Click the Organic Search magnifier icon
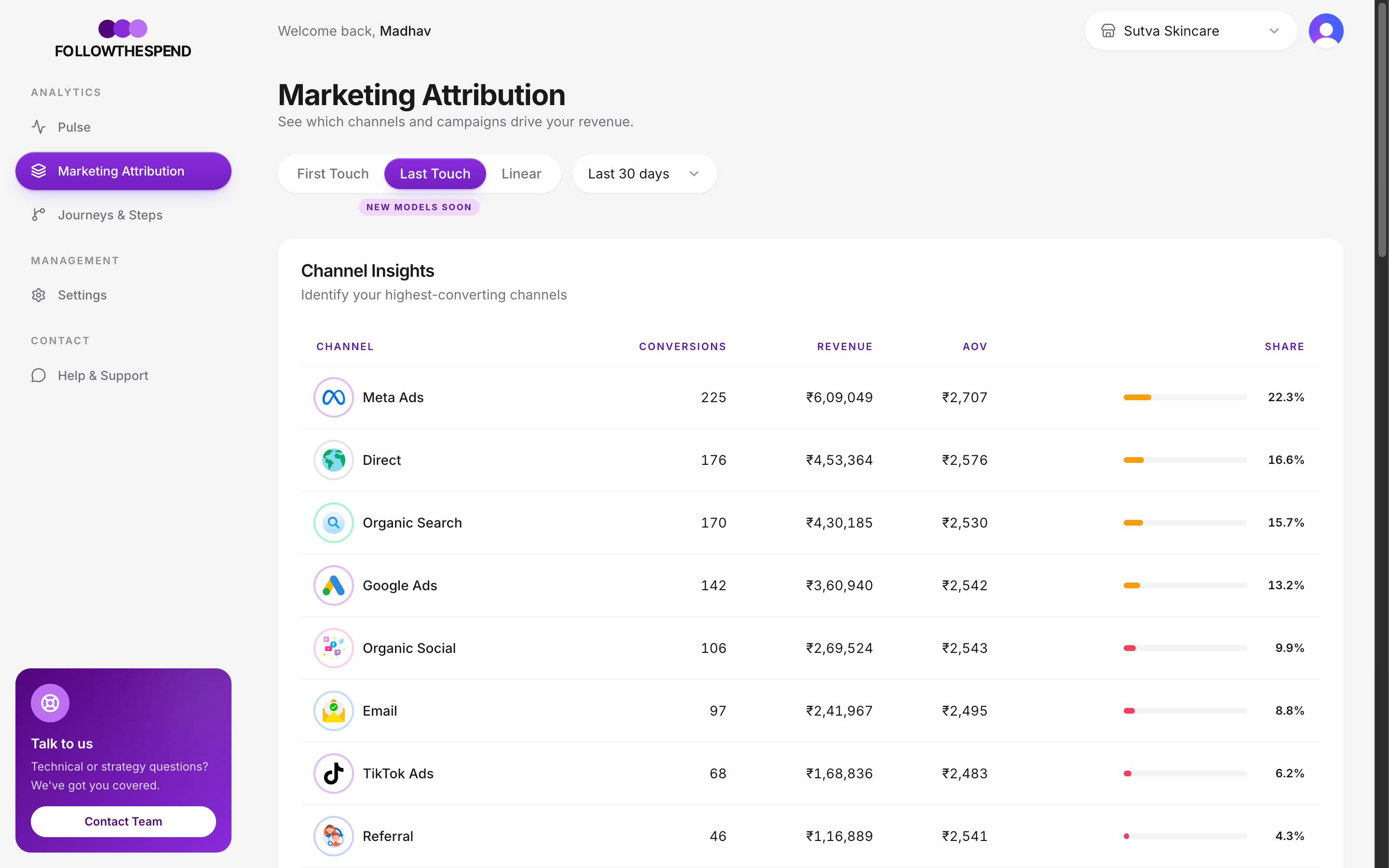Viewport: 1389px width, 868px height. pos(333,523)
